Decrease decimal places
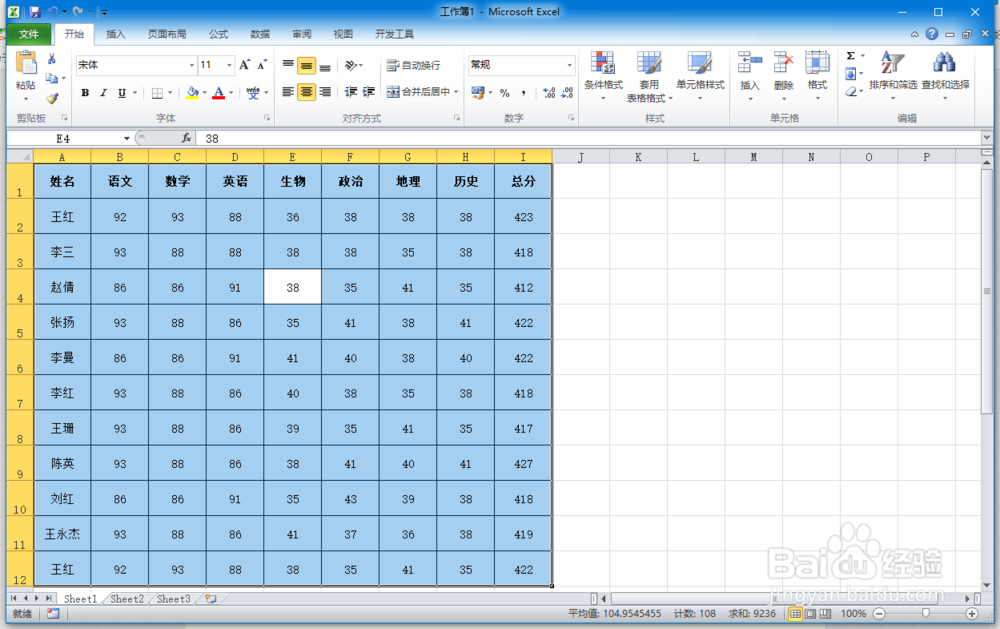Image resolution: width=1000 pixels, height=629 pixels. [567, 93]
